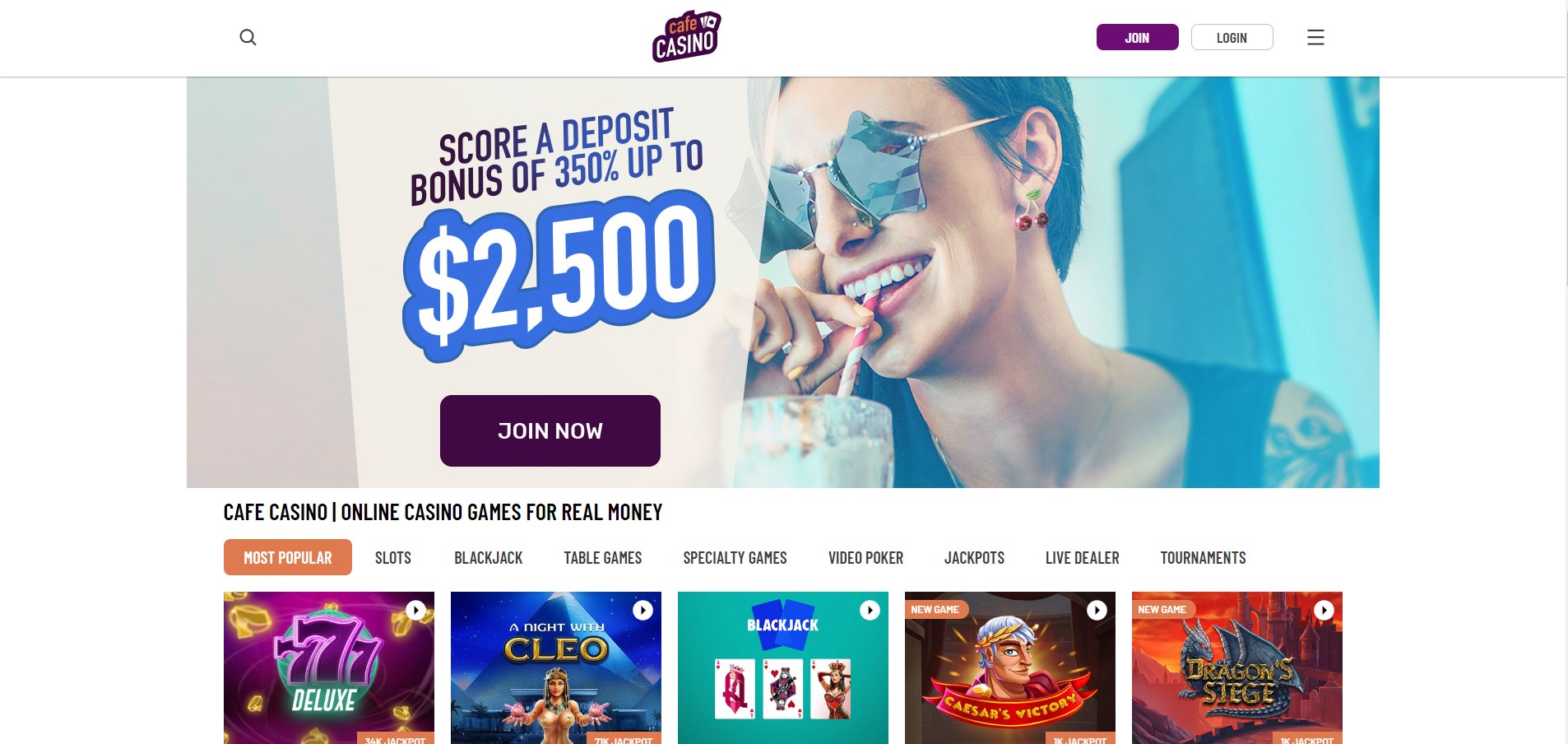This screenshot has width=1568, height=744.
Task: Open the Blackjack category tab
Action: (x=489, y=557)
